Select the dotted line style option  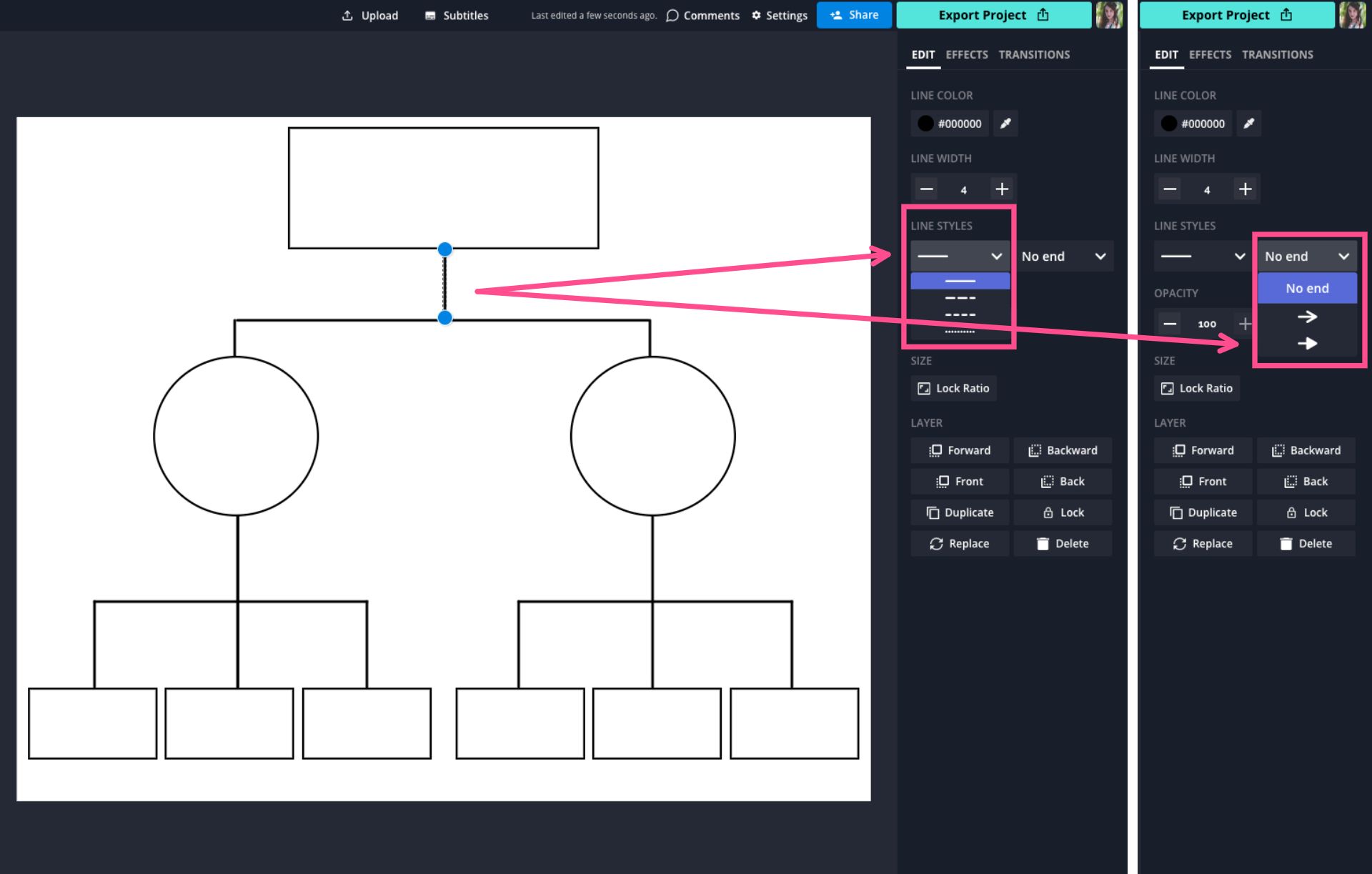click(958, 332)
